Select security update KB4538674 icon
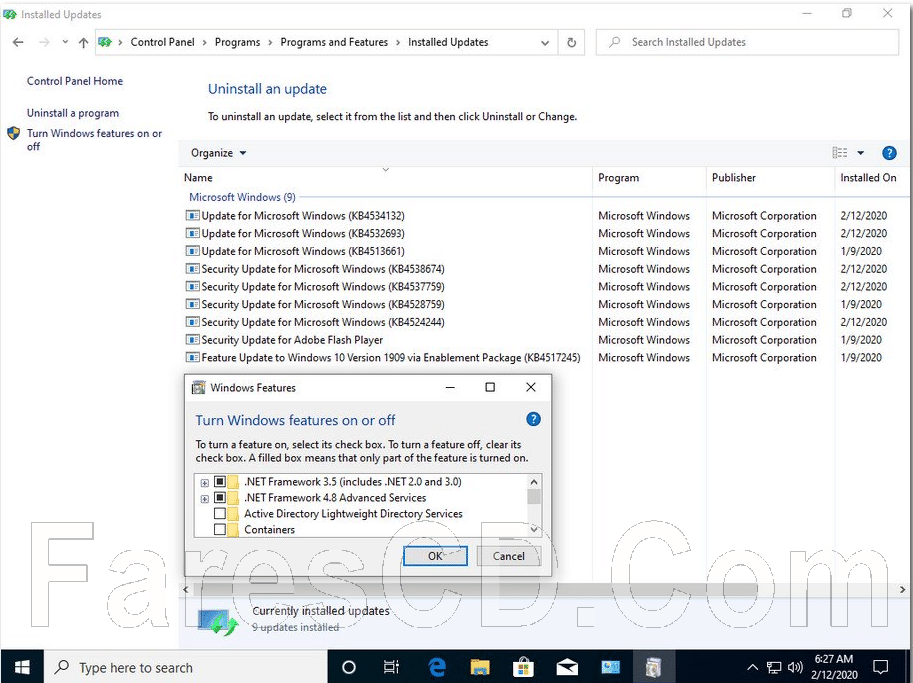The image size is (913, 683). click(192, 268)
